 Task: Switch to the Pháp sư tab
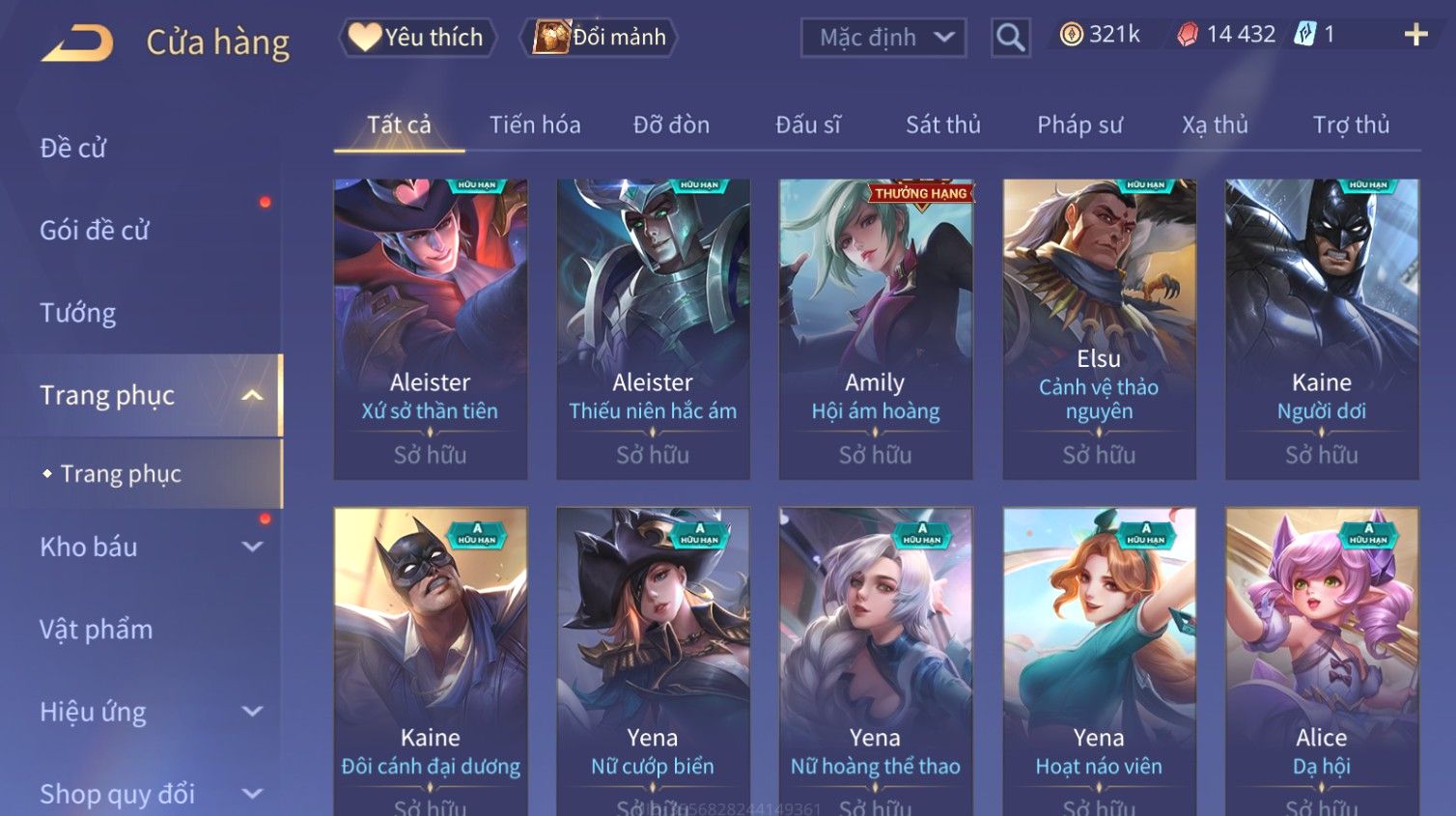pos(1079,125)
